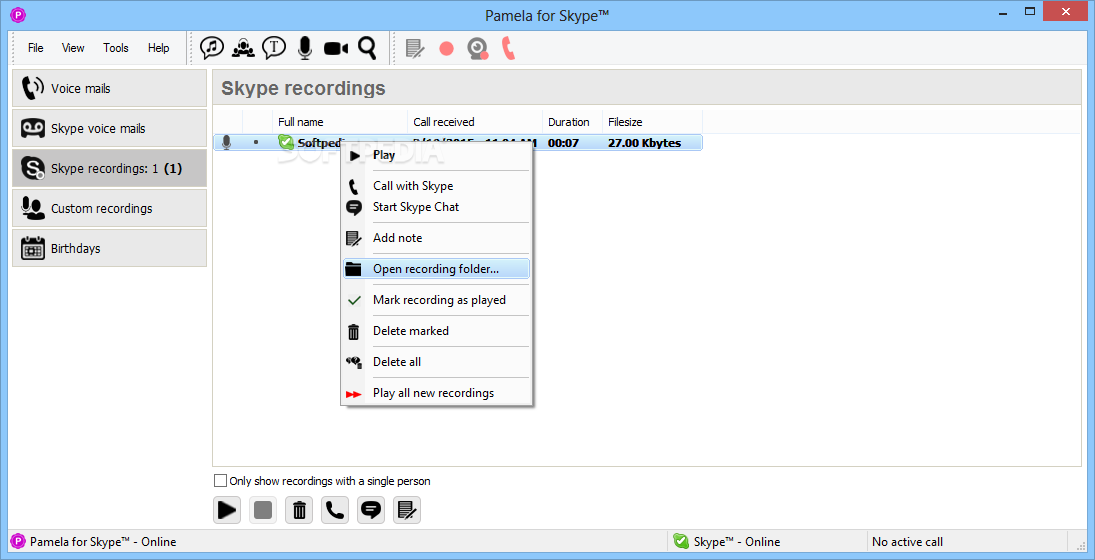
Task: Click the video camera toolbar icon
Action: click(x=336, y=48)
